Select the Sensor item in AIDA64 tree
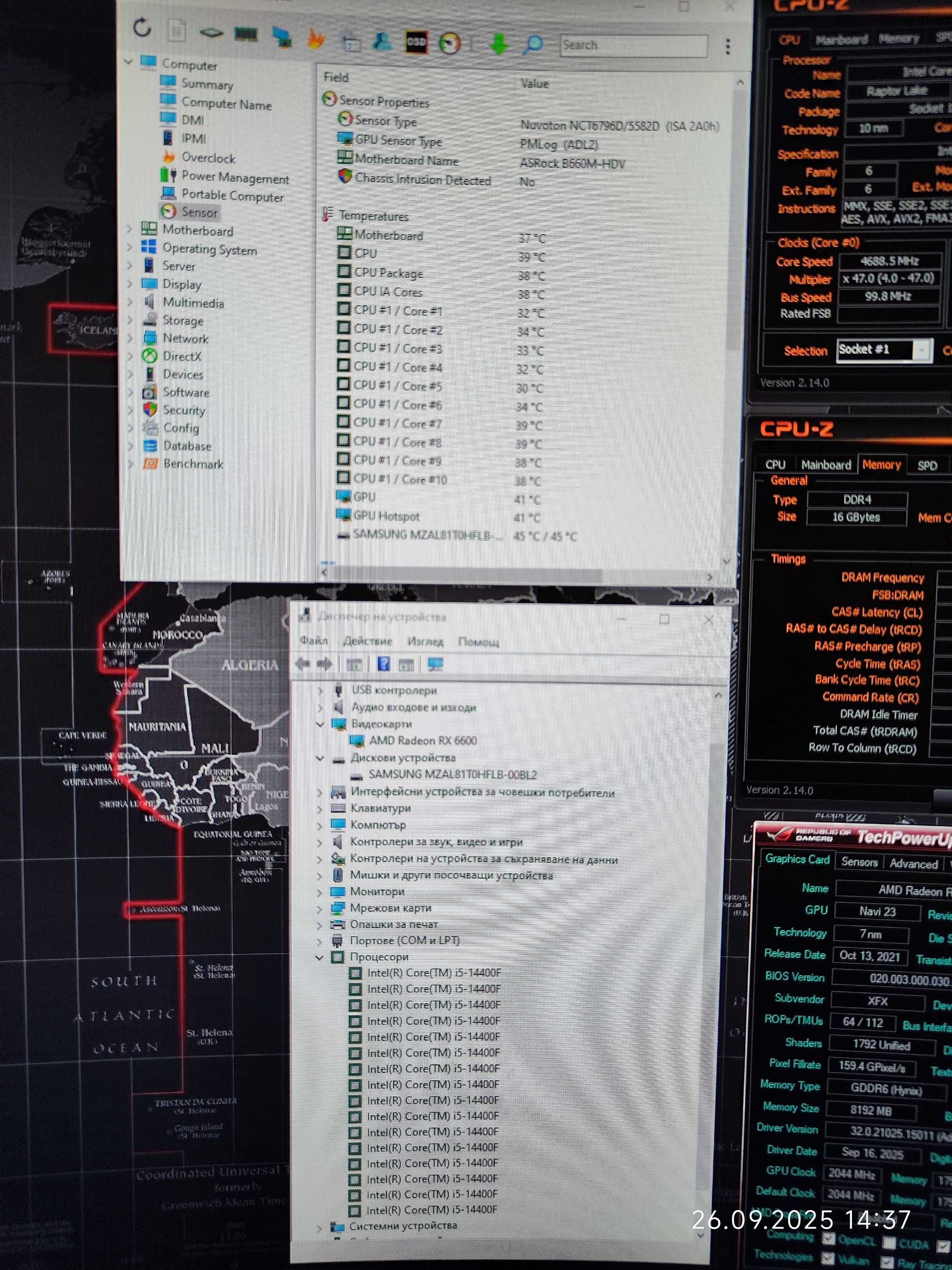The width and height of the screenshot is (952, 1270). pyautogui.click(x=199, y=212)
